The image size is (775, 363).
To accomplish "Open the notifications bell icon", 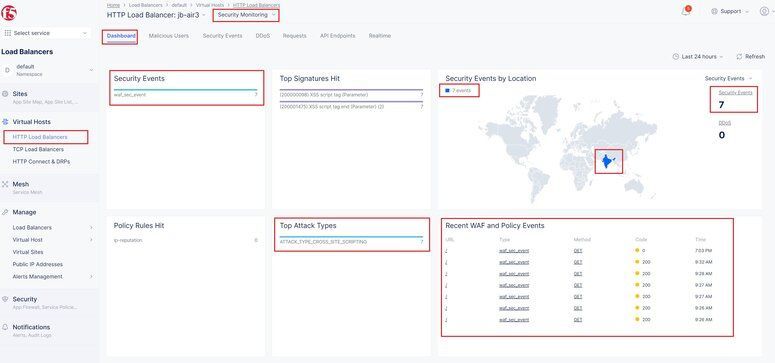I will 686,11.
